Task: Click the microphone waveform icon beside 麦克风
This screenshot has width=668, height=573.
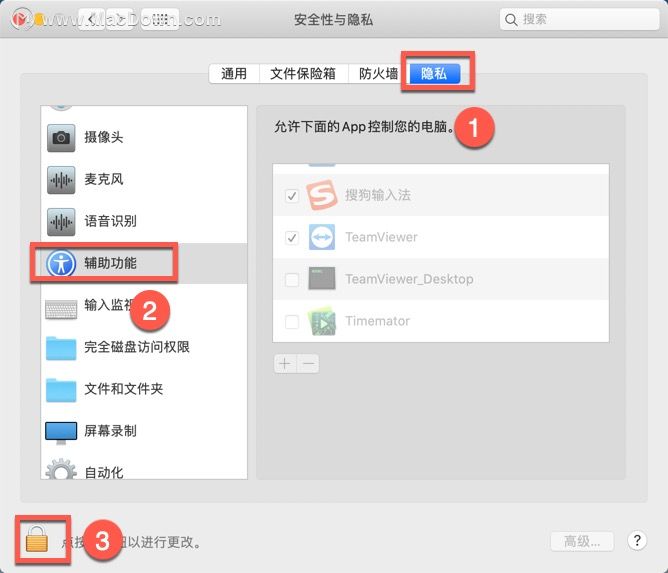Action: [x=61, y=179]
